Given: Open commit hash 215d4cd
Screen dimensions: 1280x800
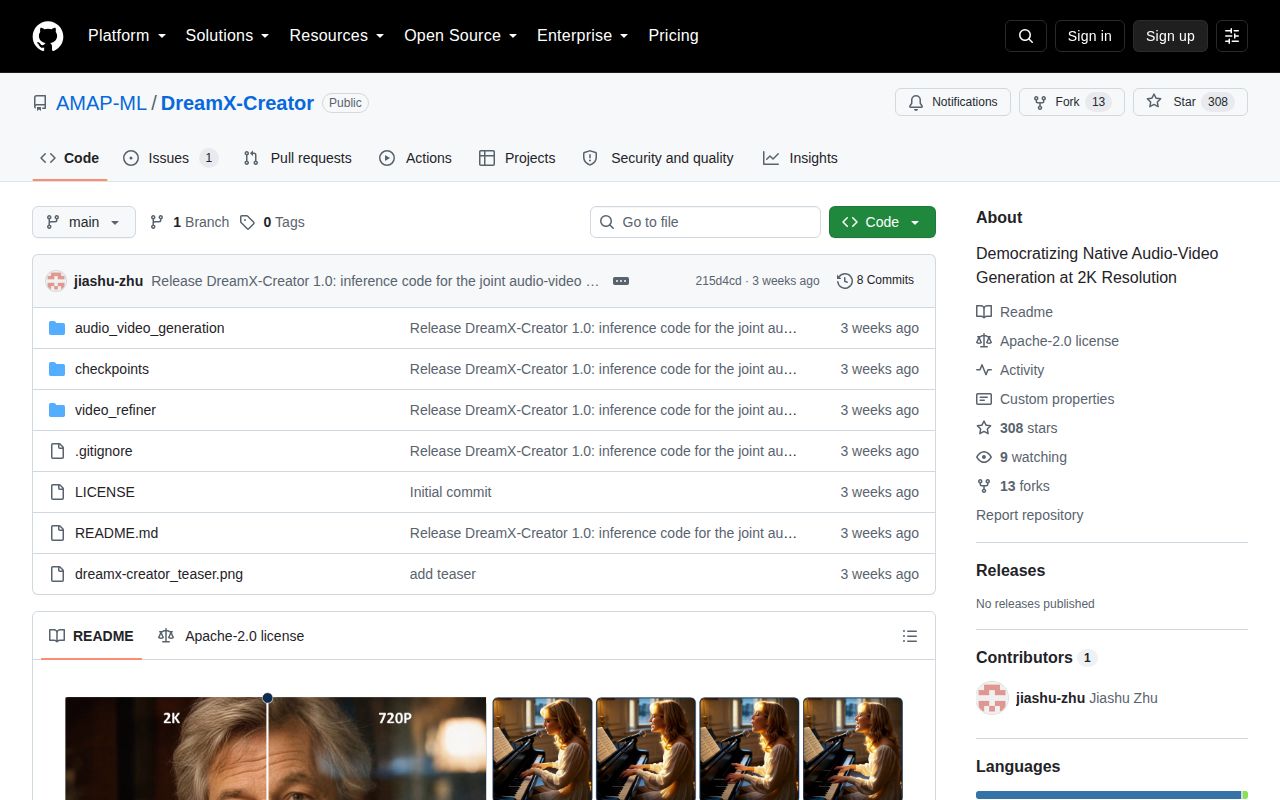Looking at the screenshot, I should tap(718, 281).
